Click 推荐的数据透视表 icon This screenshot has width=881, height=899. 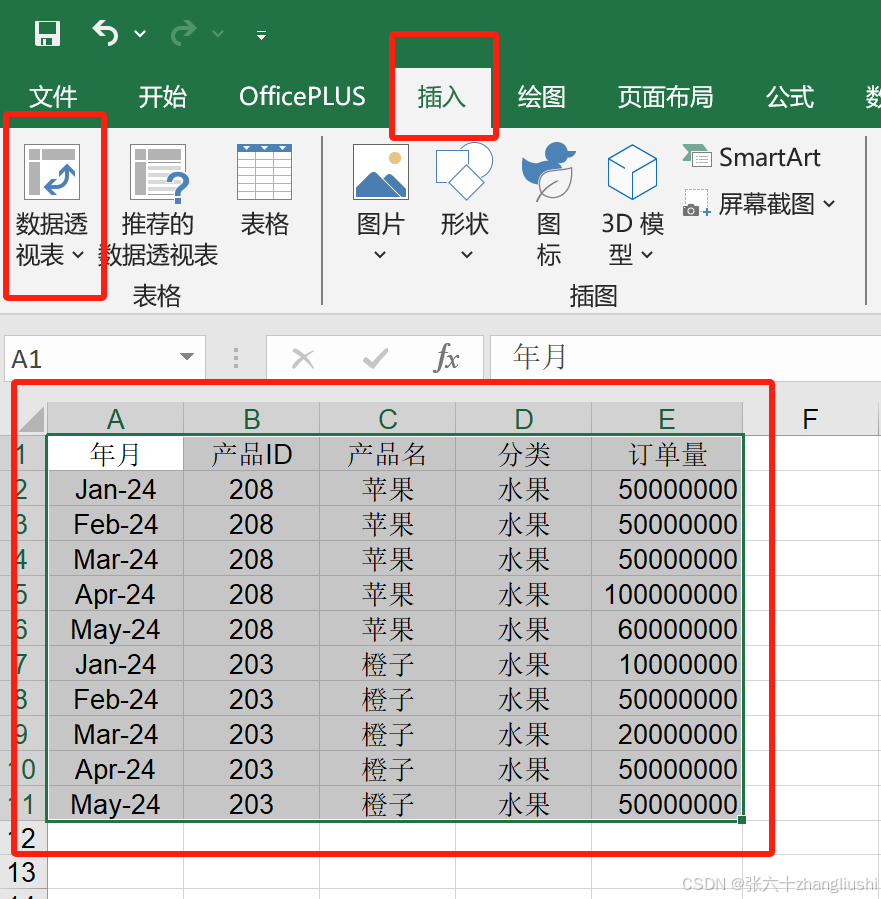pyautogui.click(x=159, y=173)
